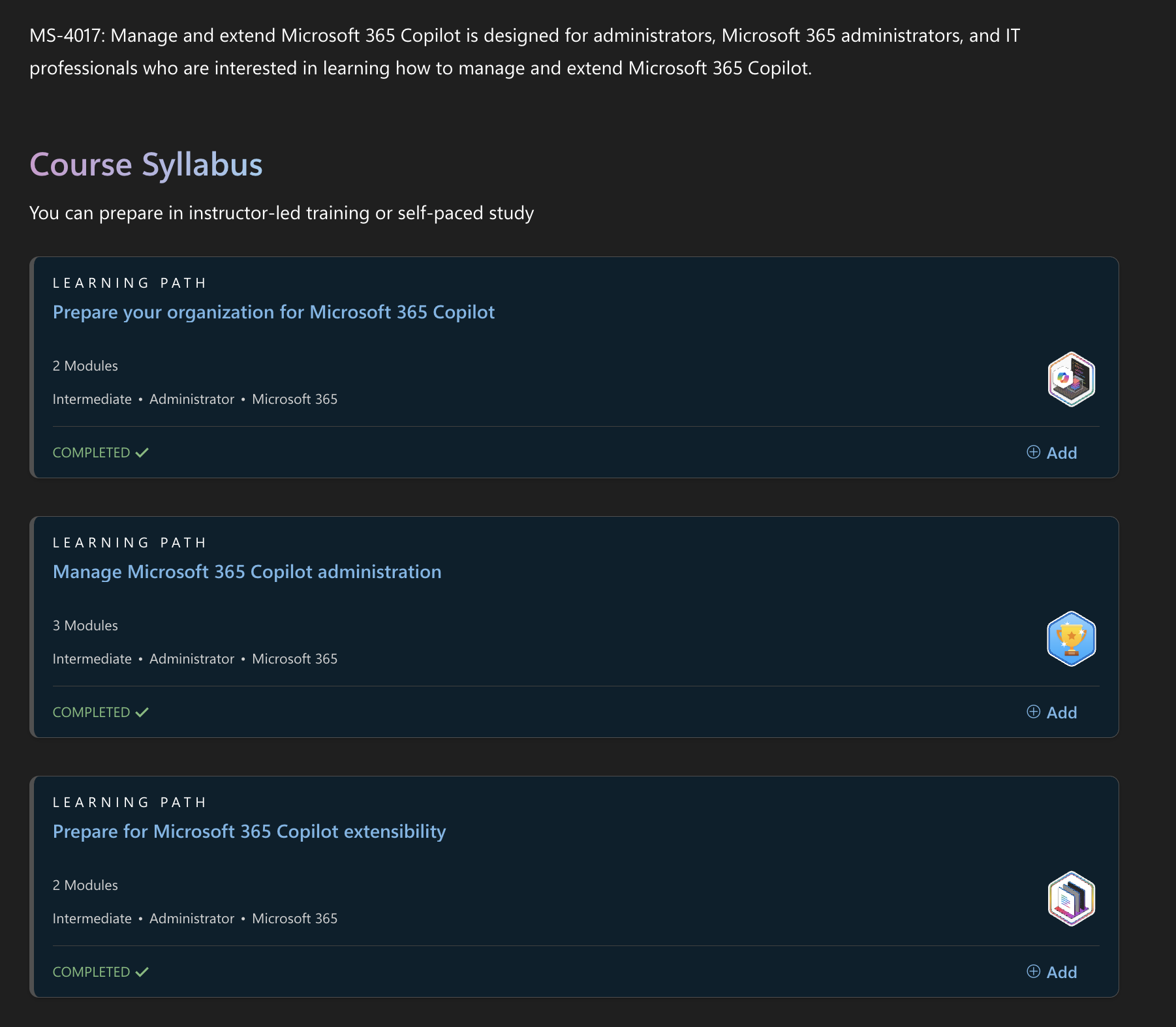
Task: Click Microsoft 365 tag in extensibility card
Action: point(295,919)
